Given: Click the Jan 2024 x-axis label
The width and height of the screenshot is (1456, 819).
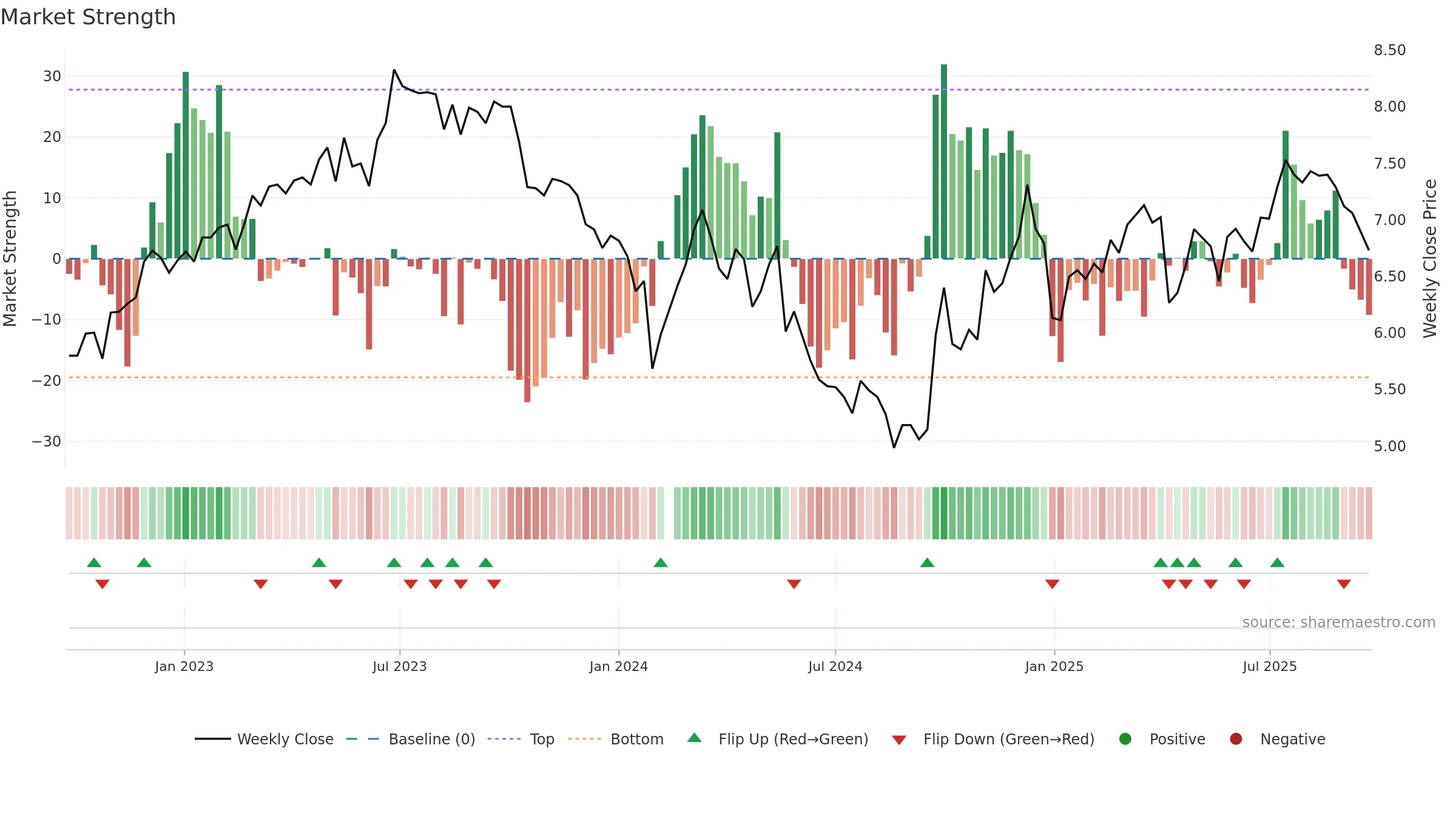Looking at the screenshot, I should (x=619, y=666).
